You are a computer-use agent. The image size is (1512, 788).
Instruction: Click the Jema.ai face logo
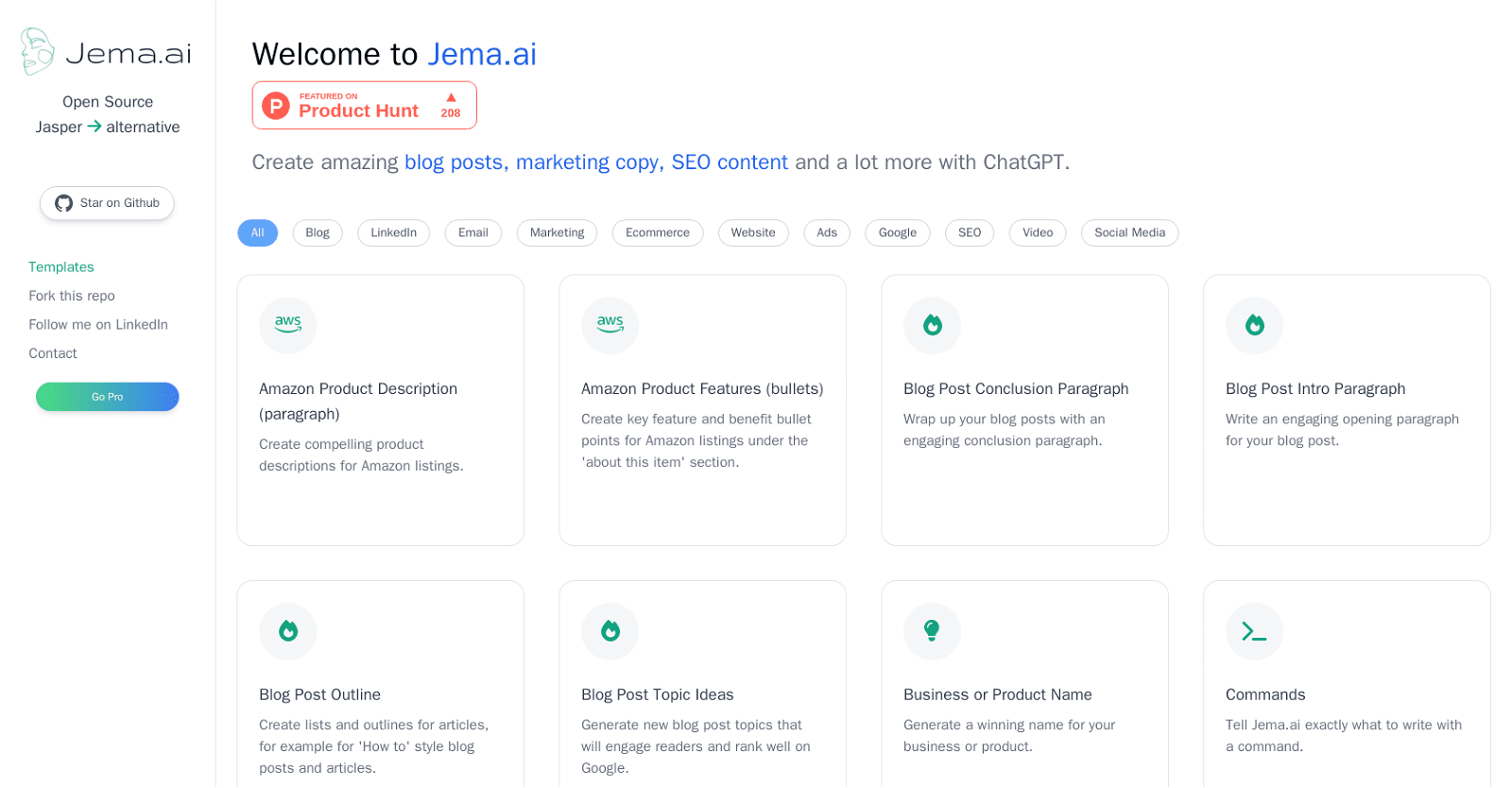38,51
